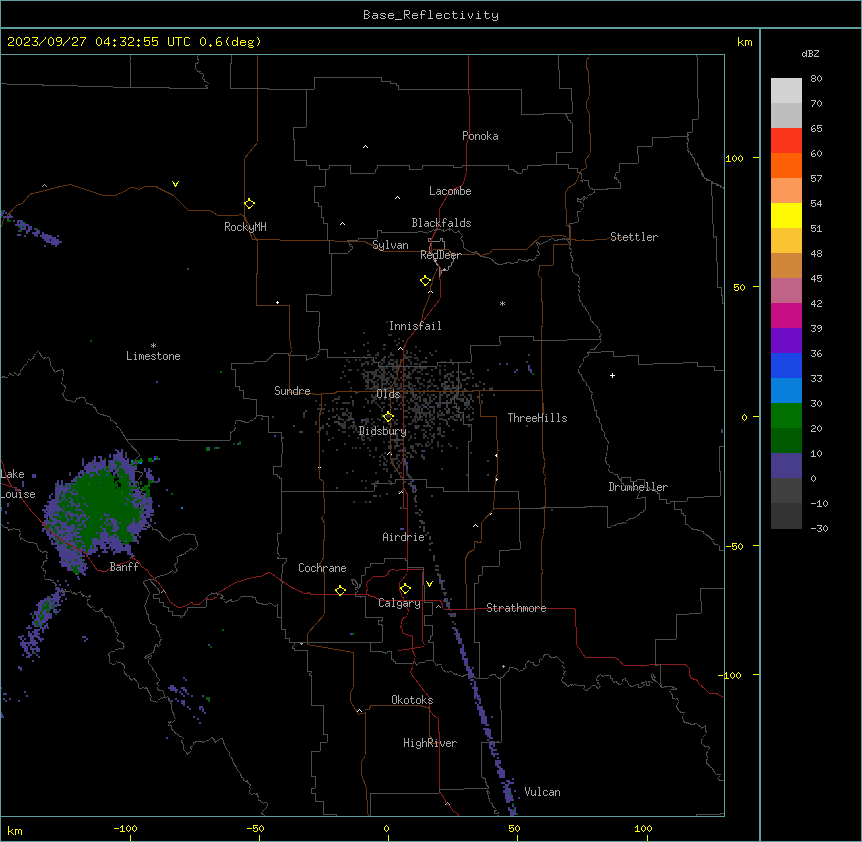
Task: Click the Okotoks label
Action: (412, 700)
